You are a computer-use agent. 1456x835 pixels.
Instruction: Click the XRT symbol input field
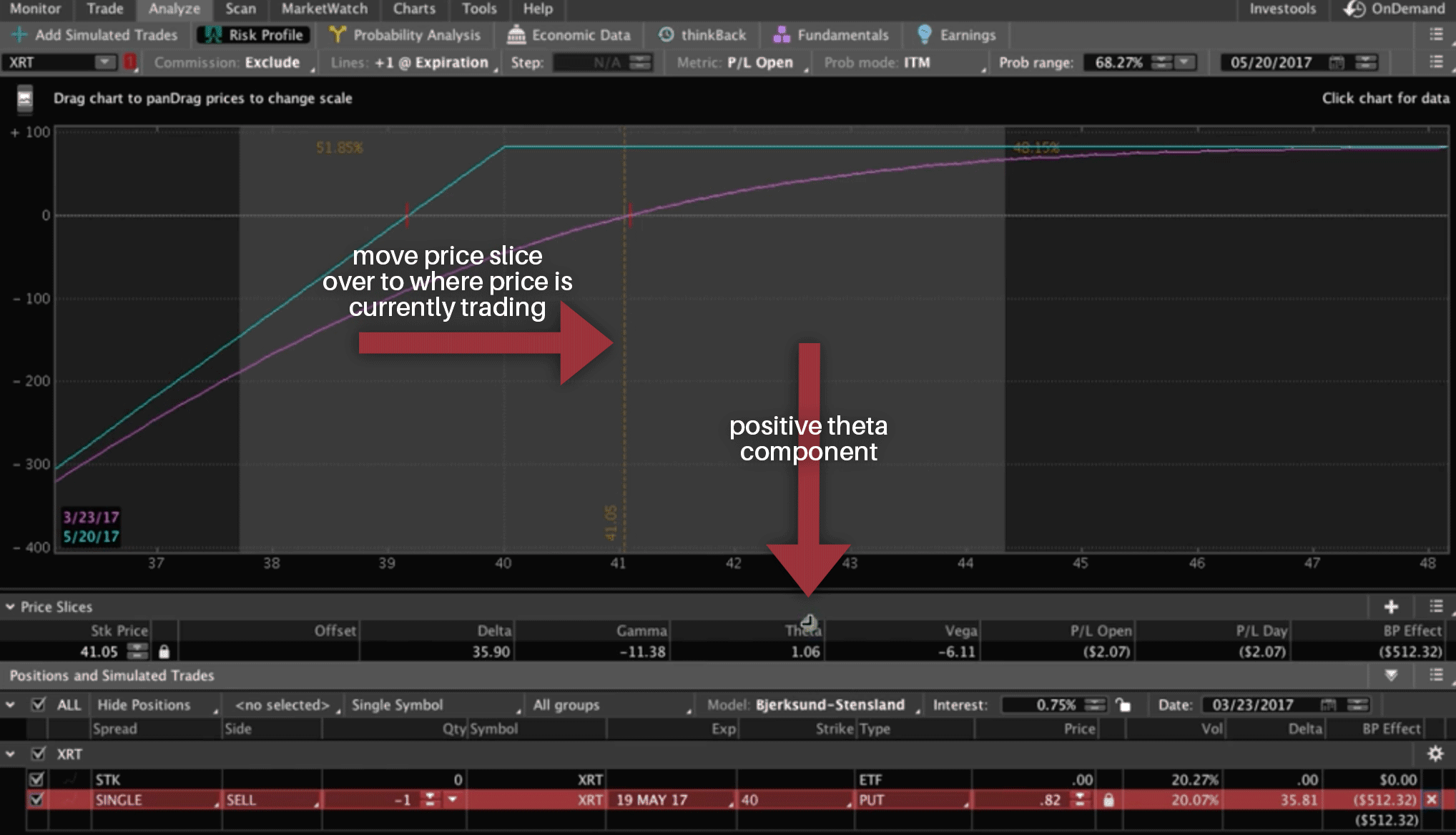(x=50, y=62)
